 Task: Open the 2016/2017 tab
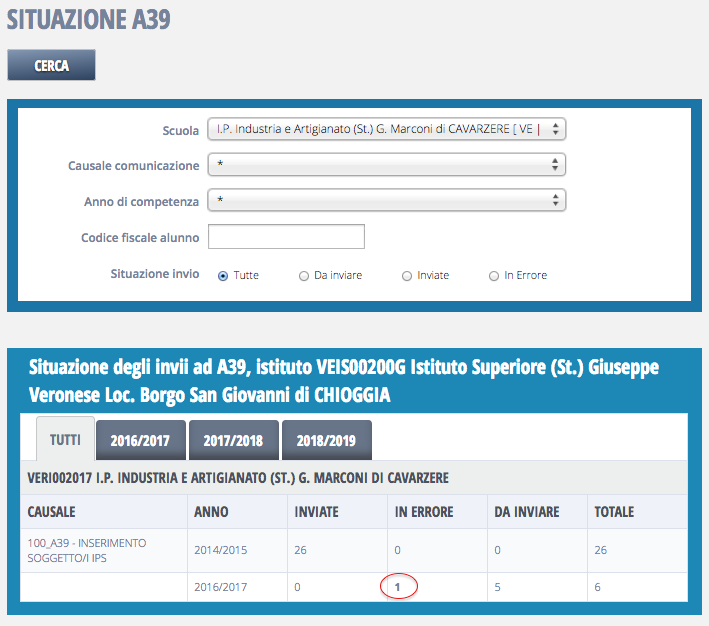[x=142, y=440]
